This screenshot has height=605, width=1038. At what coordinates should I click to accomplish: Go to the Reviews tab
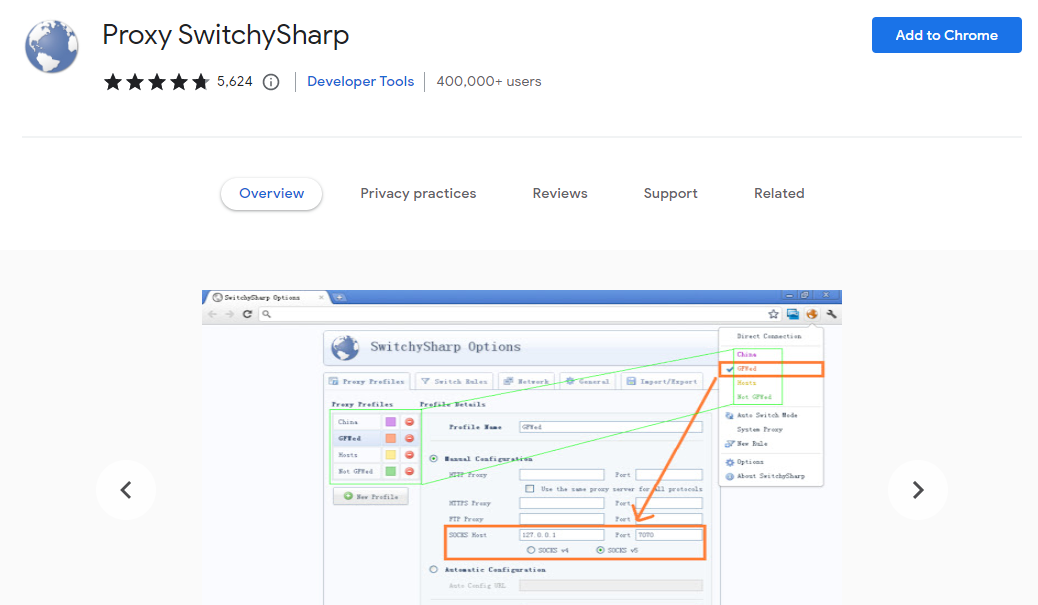pos(560,193)
